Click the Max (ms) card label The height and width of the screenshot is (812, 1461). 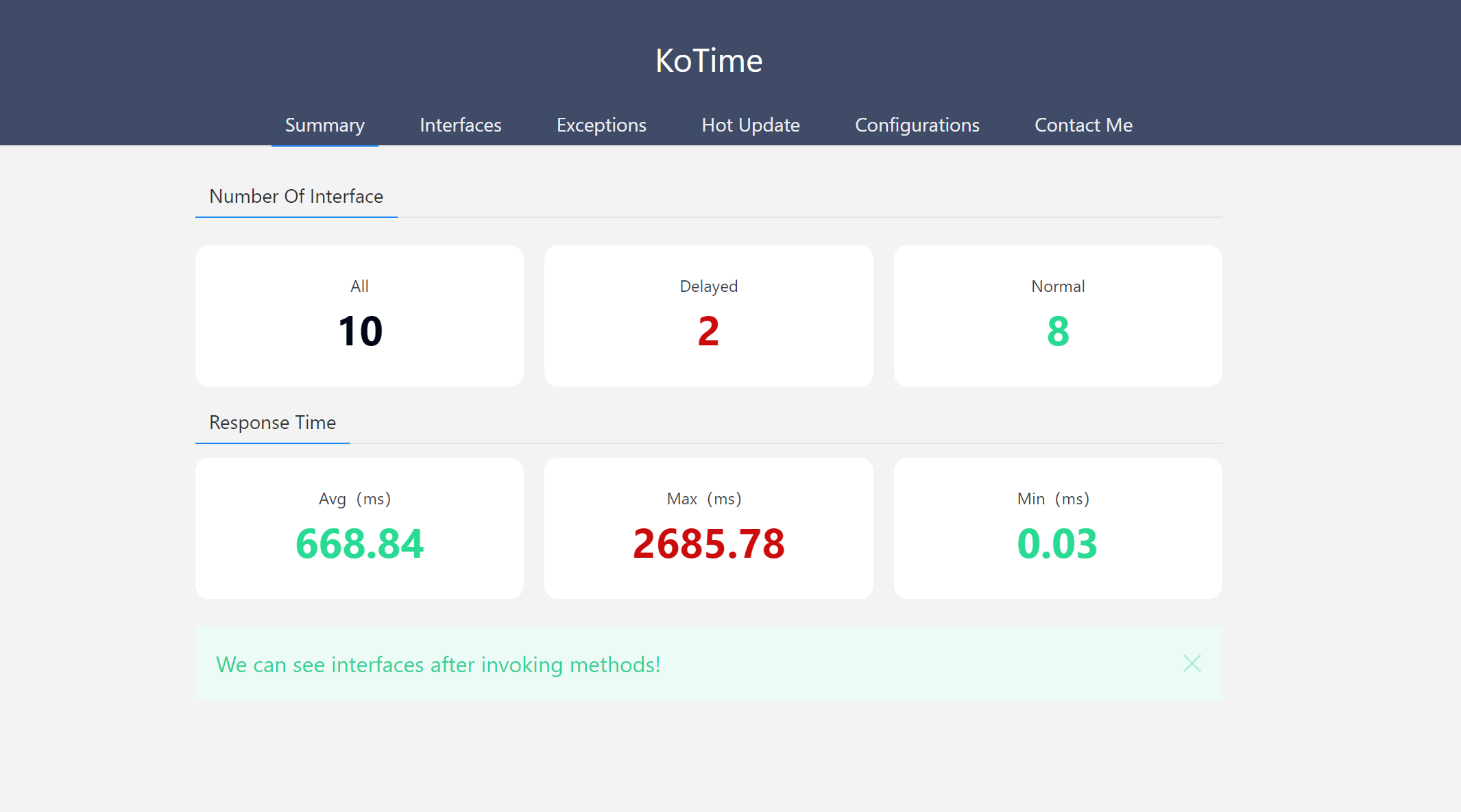tap(704, 499)
